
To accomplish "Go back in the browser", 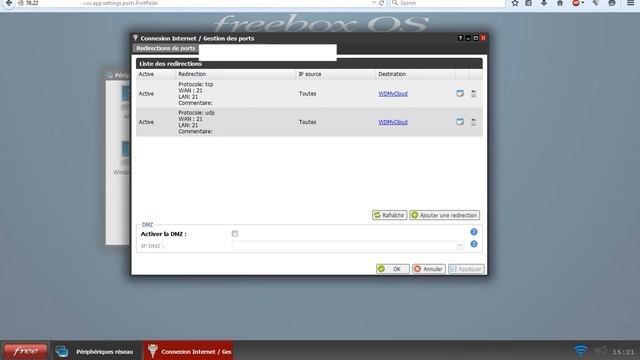I will pos(9,3).
